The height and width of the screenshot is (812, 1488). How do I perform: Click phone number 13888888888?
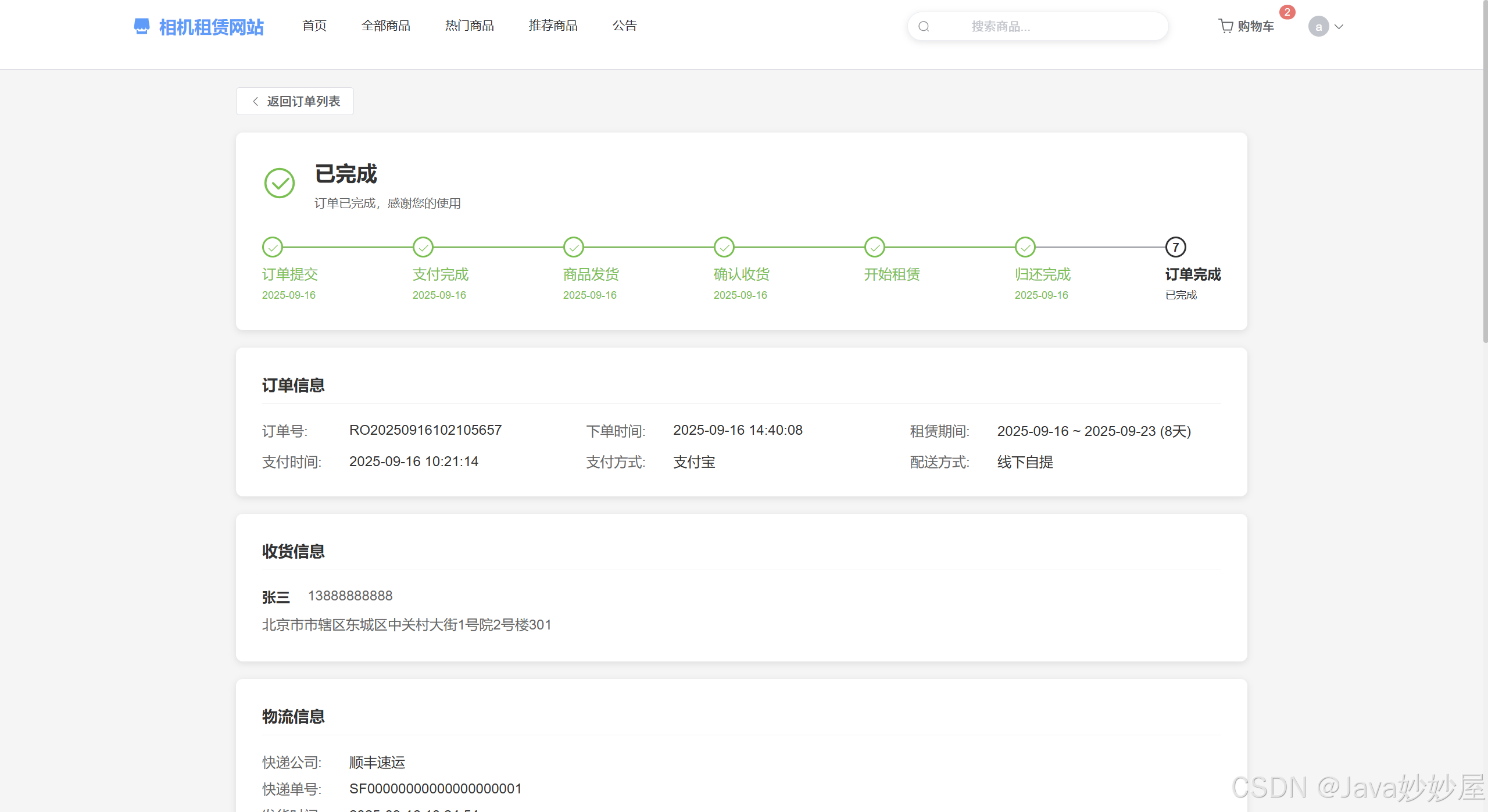click(x=350, y=596)
